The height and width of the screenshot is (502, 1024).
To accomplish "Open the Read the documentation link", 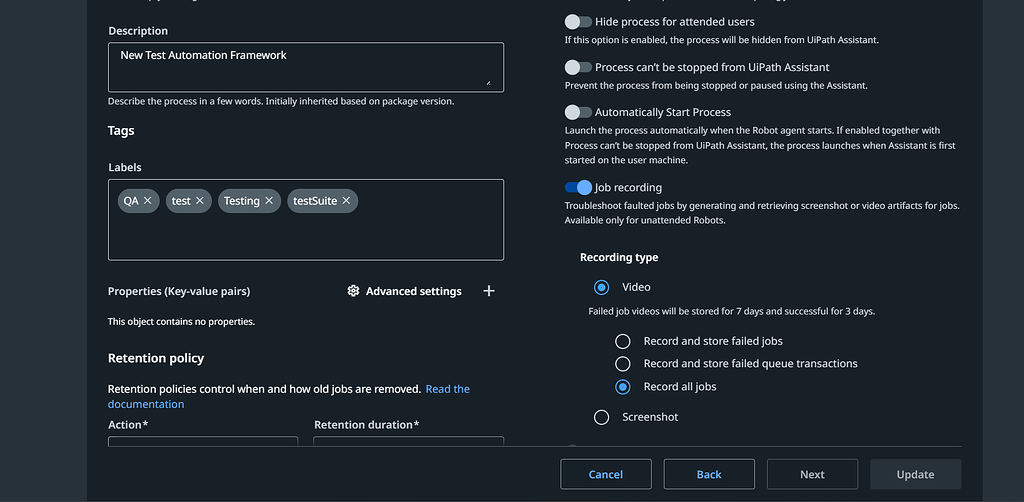I will (447, 389).
